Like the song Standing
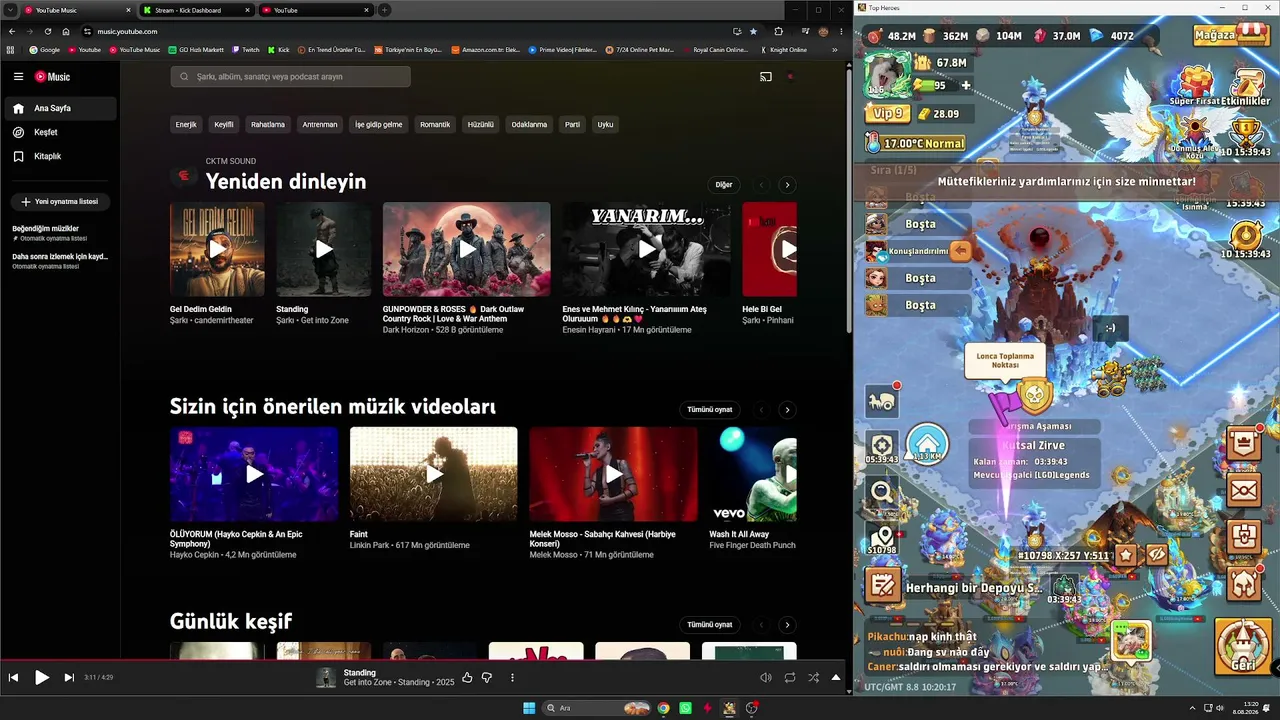Image resolution: width=1280 pixels, height=720 pixels. [467, 678]
